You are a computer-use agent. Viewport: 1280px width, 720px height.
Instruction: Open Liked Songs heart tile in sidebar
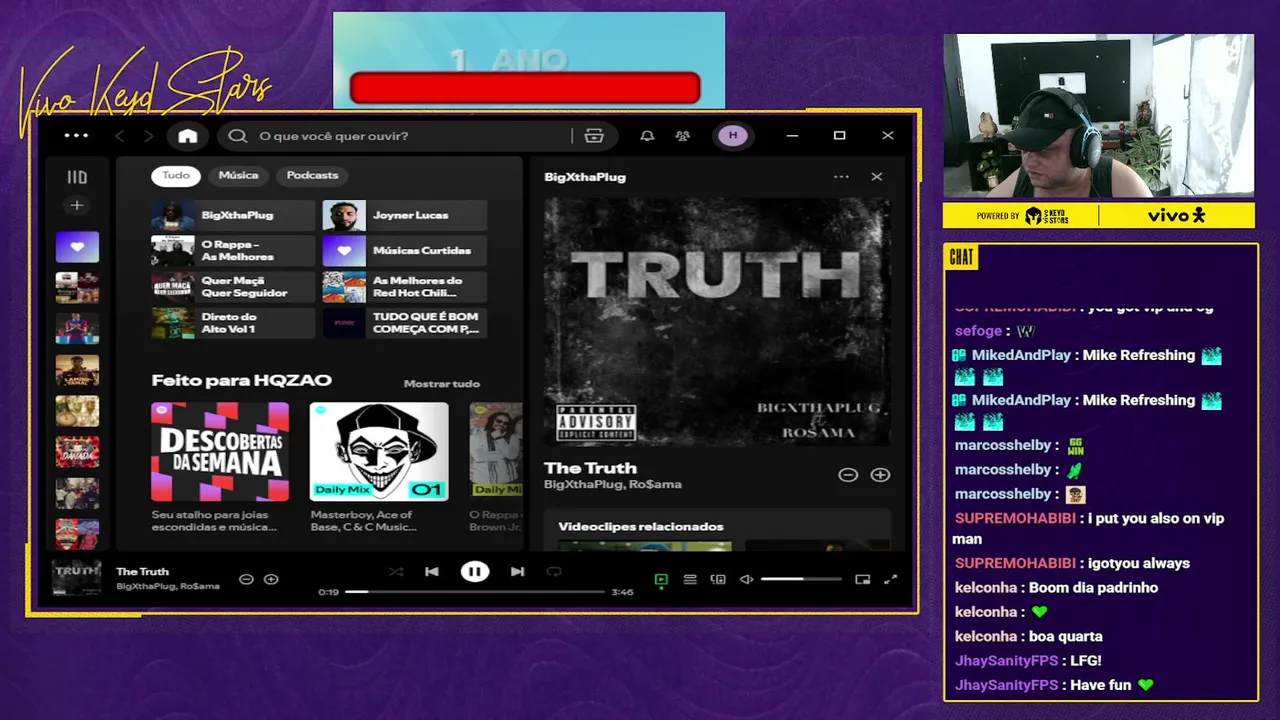pyautogui.click(x=77, y=247)
